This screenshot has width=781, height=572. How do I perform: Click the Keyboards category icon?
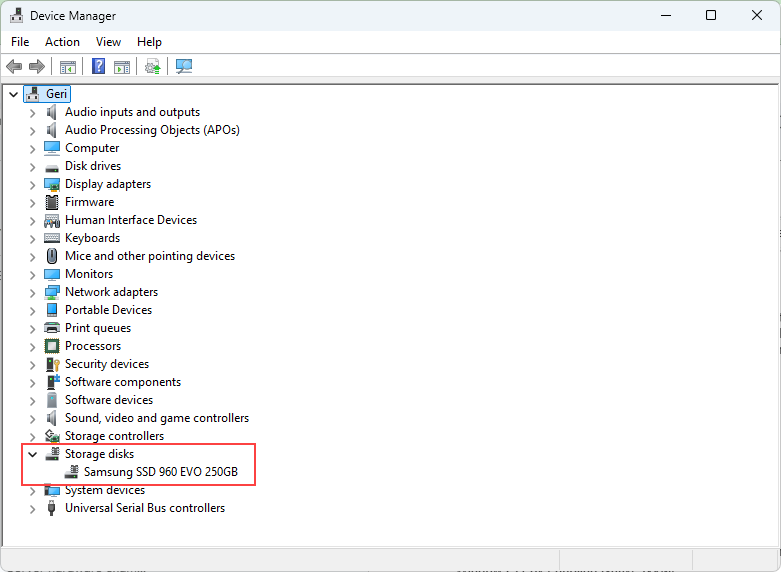pos(52,238)
